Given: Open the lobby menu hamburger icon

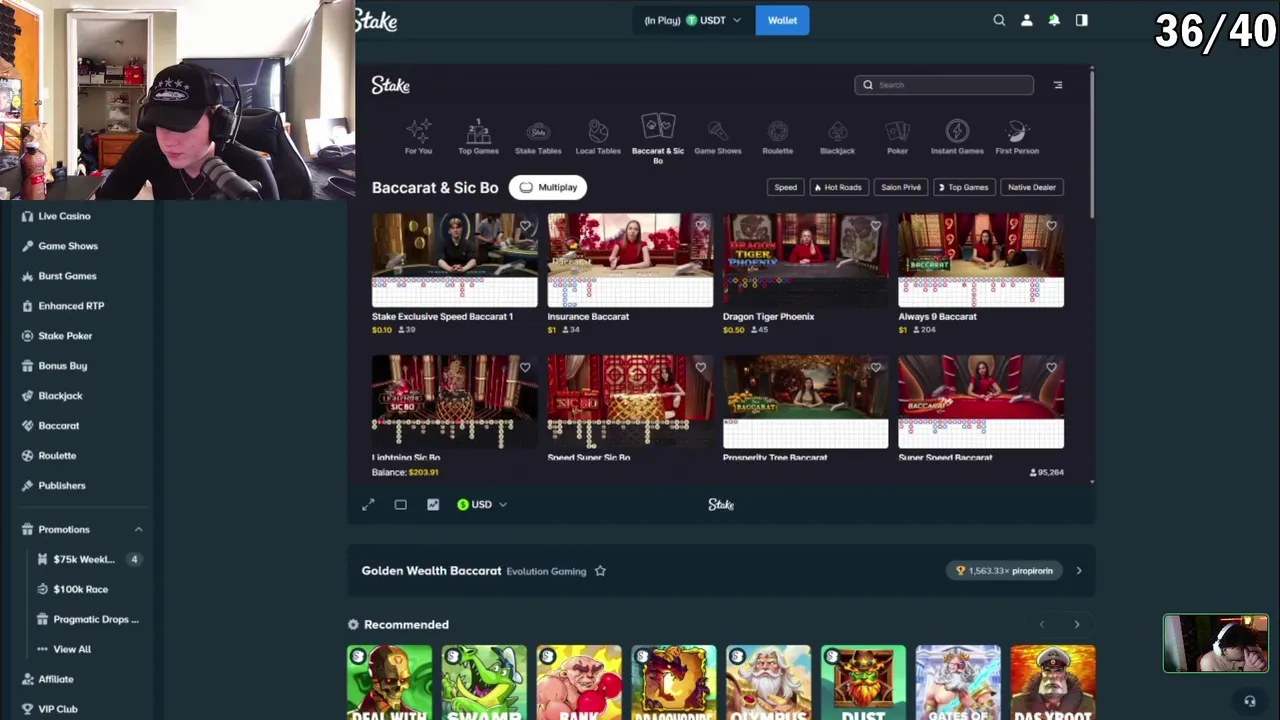Looking at the screenshot, I should [x=1058, y=85].
